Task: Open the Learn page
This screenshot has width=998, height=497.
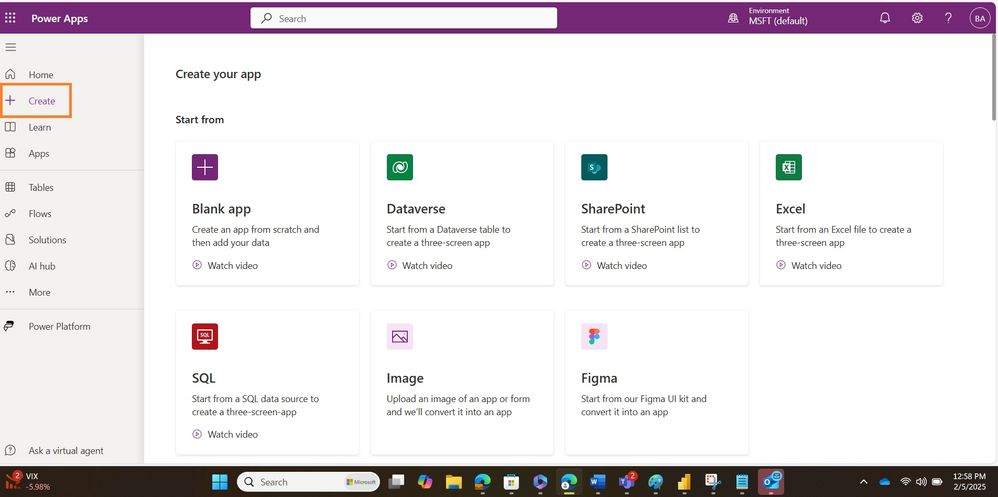Action: [39, 127]
